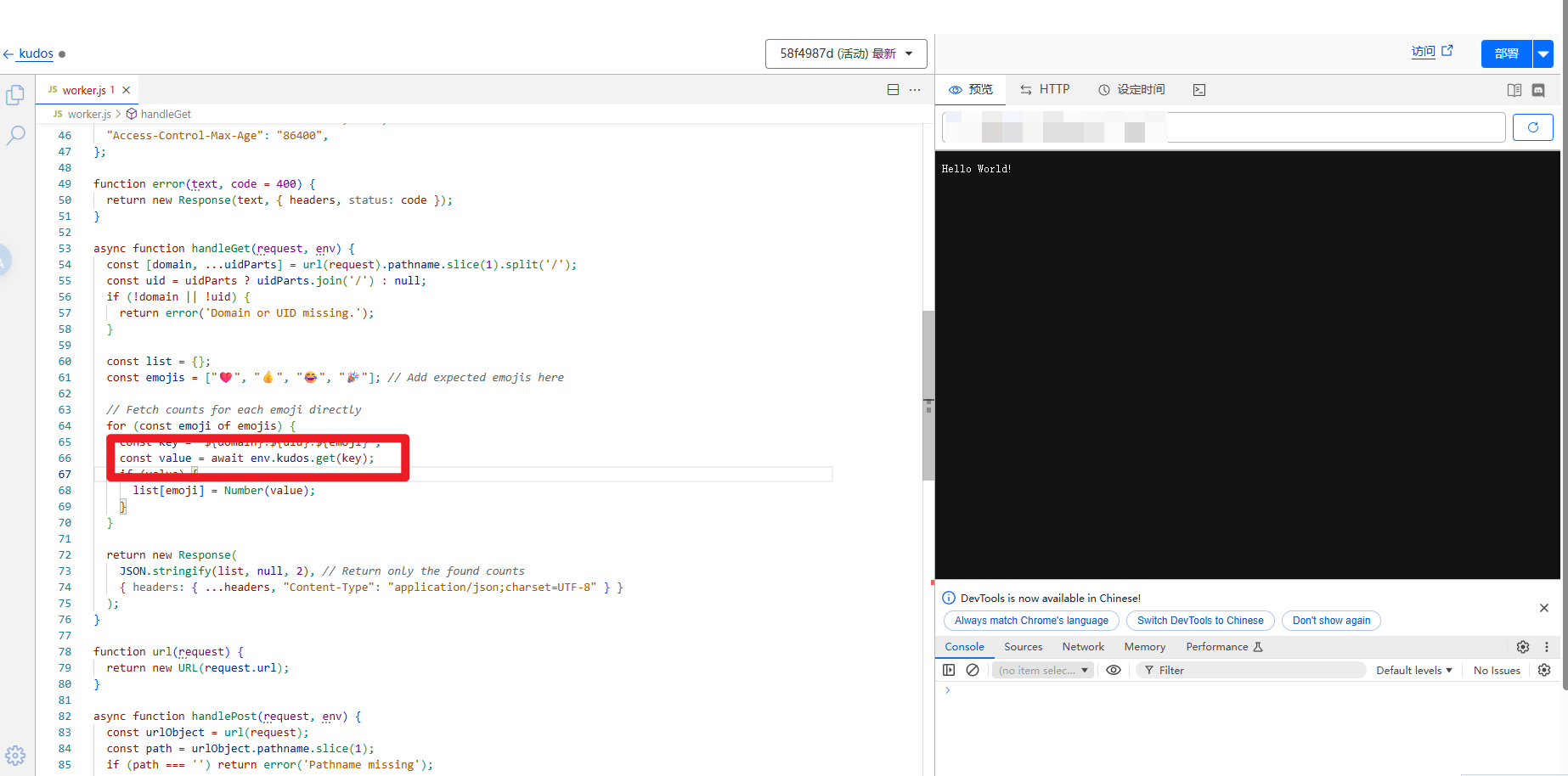Open the Default levels dropdown
1568x776 pixels.
pyautogui.click(x=1413, y=670)
